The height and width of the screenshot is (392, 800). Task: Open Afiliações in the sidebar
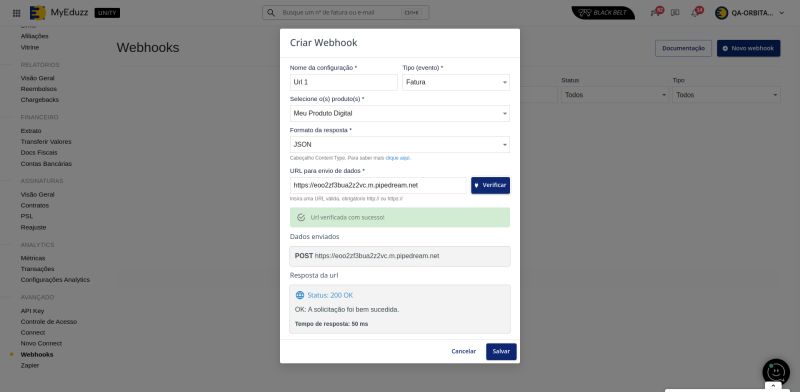[x=35, y=36]
